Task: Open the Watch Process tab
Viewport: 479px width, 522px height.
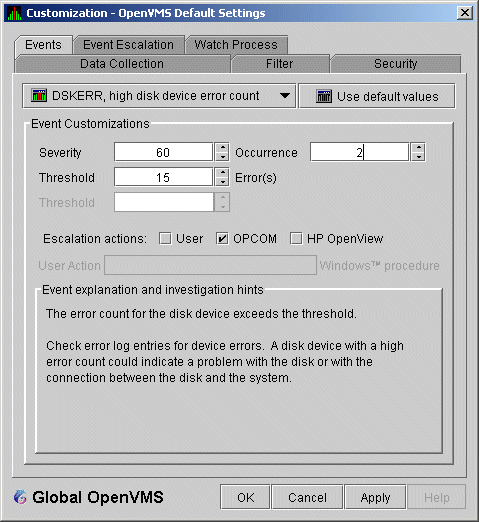Action: (236, 45)
